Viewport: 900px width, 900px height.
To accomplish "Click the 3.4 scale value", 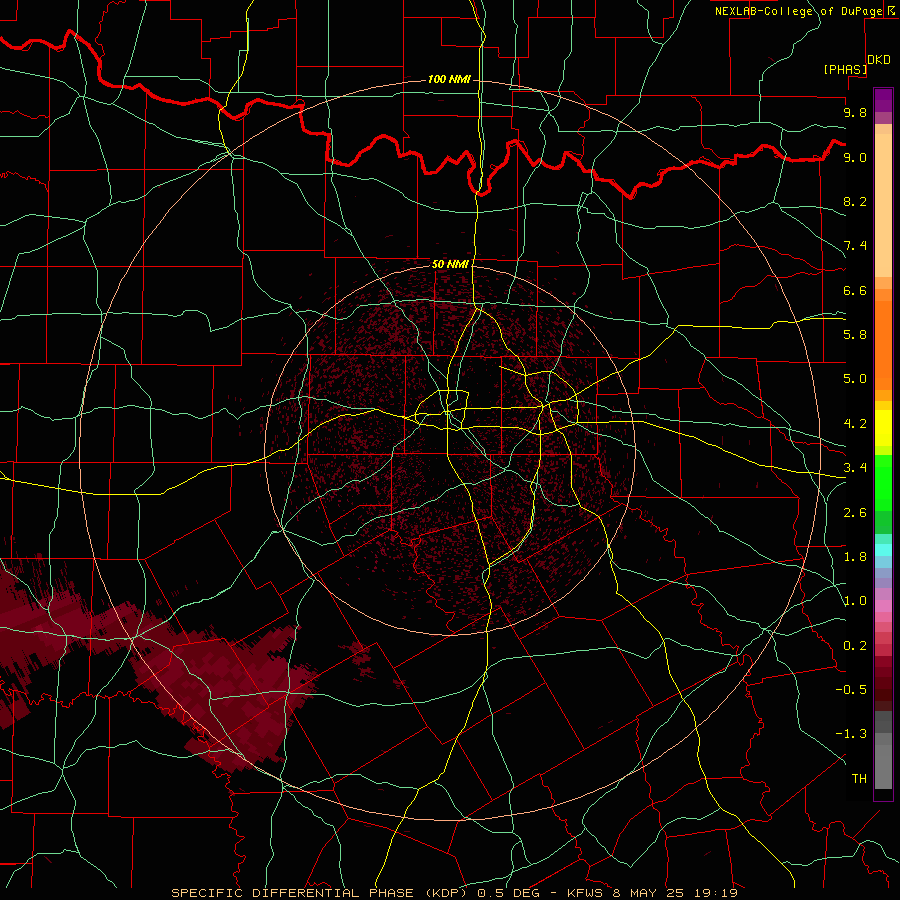I will pos(855,468).
